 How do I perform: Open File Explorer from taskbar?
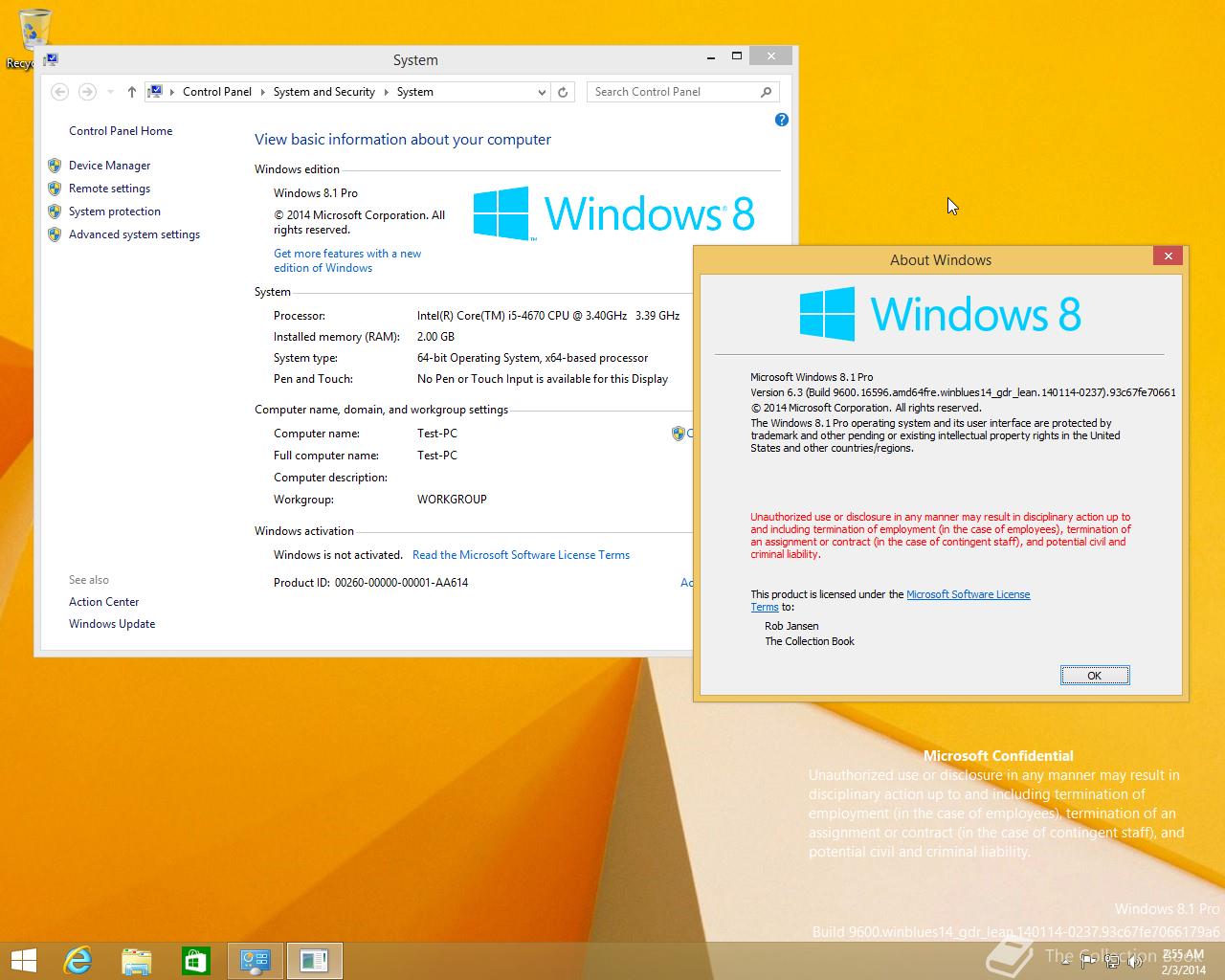point(136,961)
